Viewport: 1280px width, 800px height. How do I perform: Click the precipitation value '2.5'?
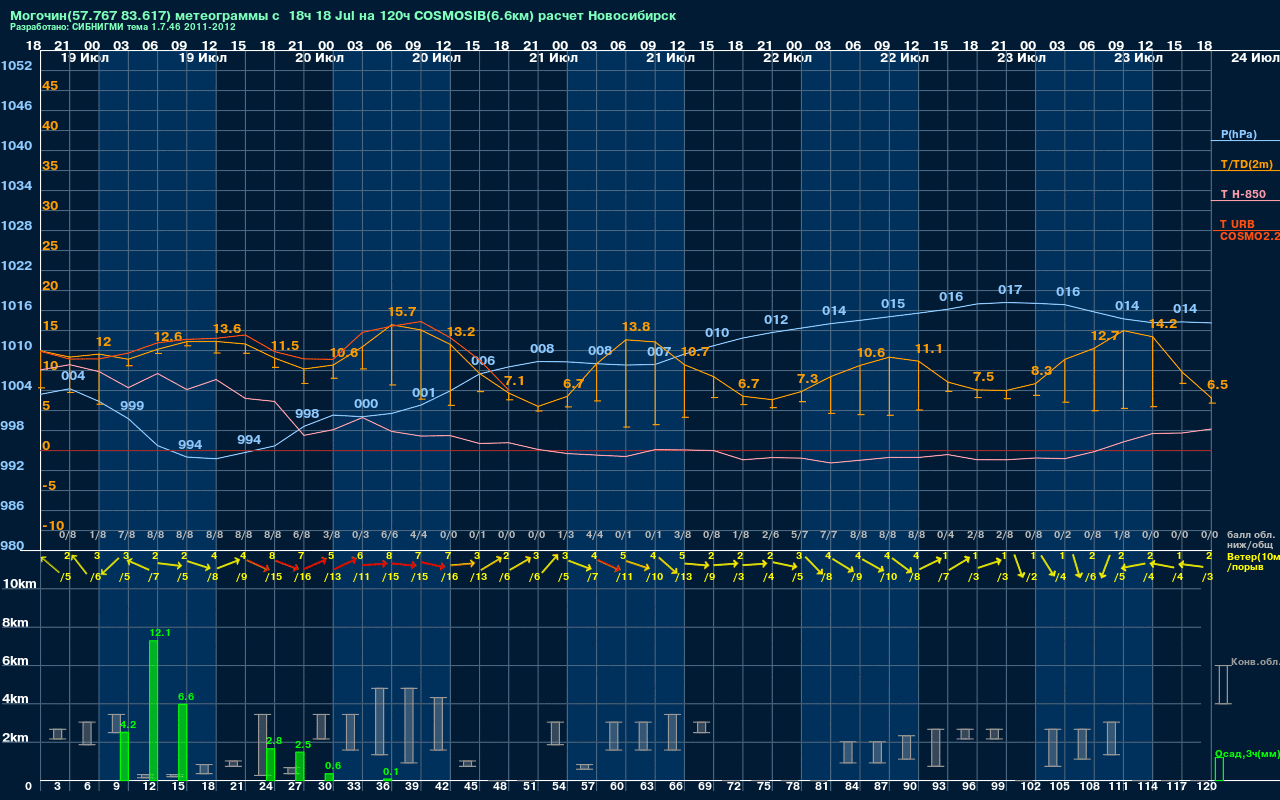click(x=303, y=744)
